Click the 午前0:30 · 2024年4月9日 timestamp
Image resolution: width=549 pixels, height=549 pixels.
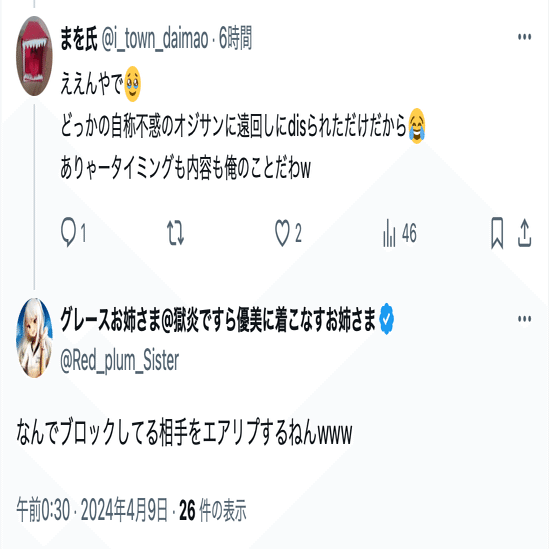92,510
